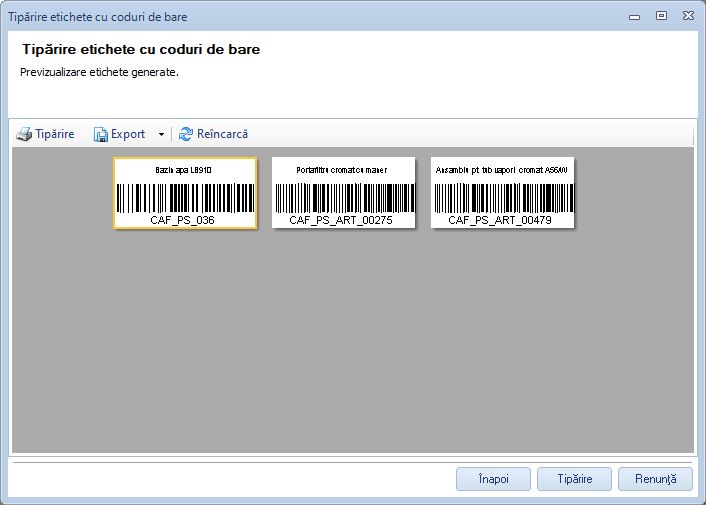Click the printer icon in the toolbar
The height and width of the screenshot is (505, 706).
pos(24,134)
